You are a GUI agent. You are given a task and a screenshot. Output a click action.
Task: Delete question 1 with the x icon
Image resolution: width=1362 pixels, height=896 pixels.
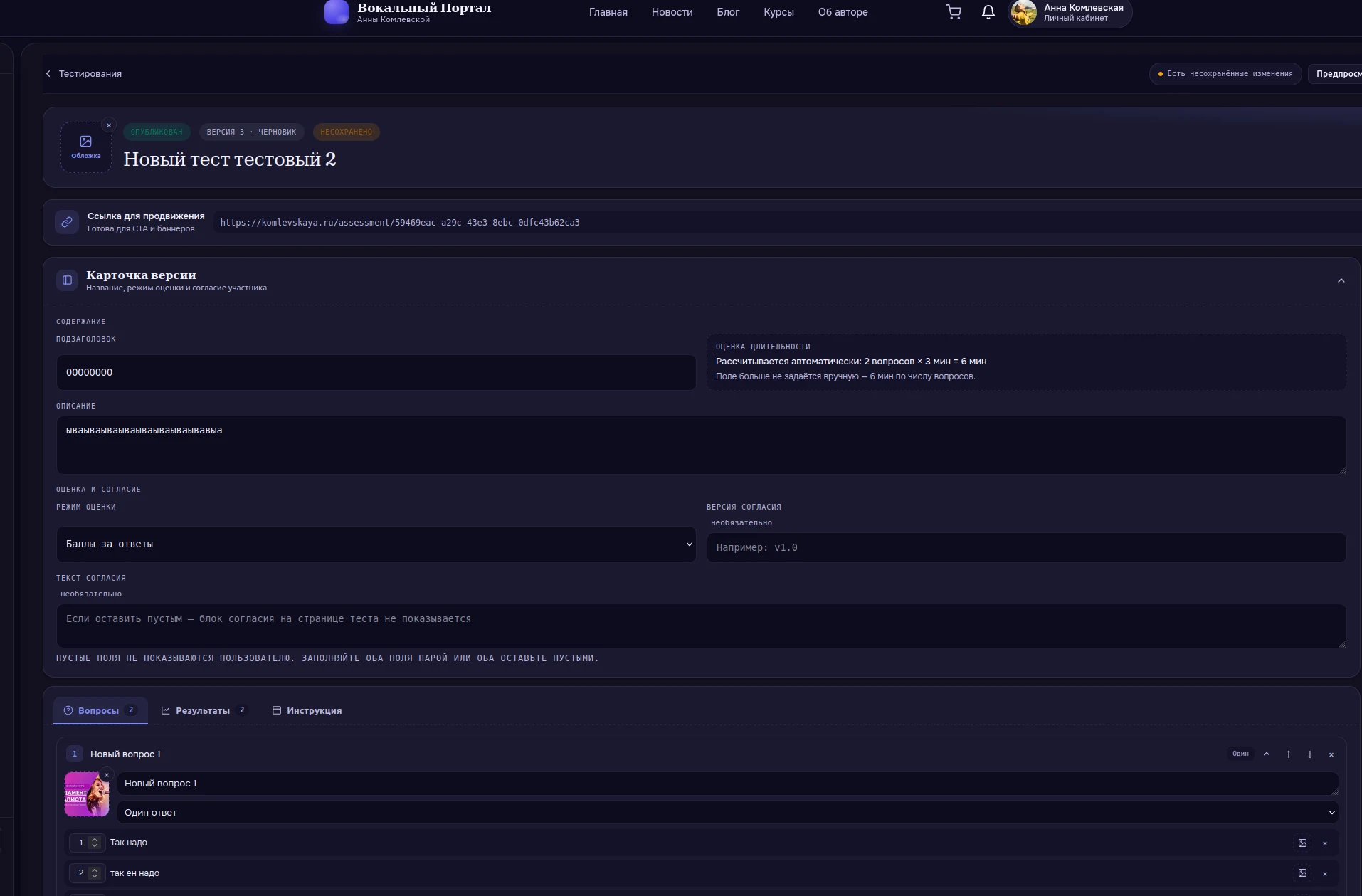(x=1331, y=754)
